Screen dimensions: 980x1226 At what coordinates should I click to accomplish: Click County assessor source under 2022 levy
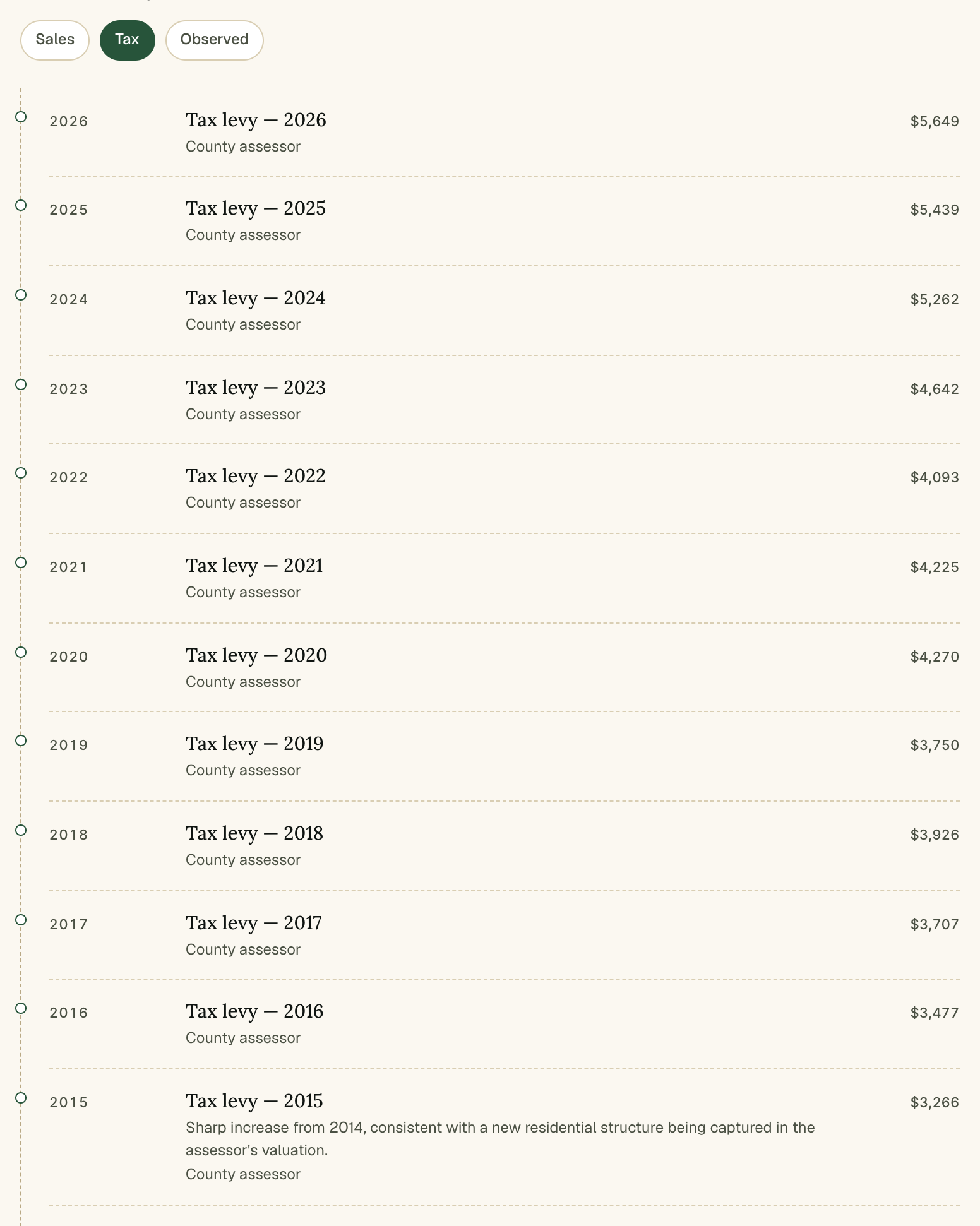pyautogui.click(x=243, y=503)
